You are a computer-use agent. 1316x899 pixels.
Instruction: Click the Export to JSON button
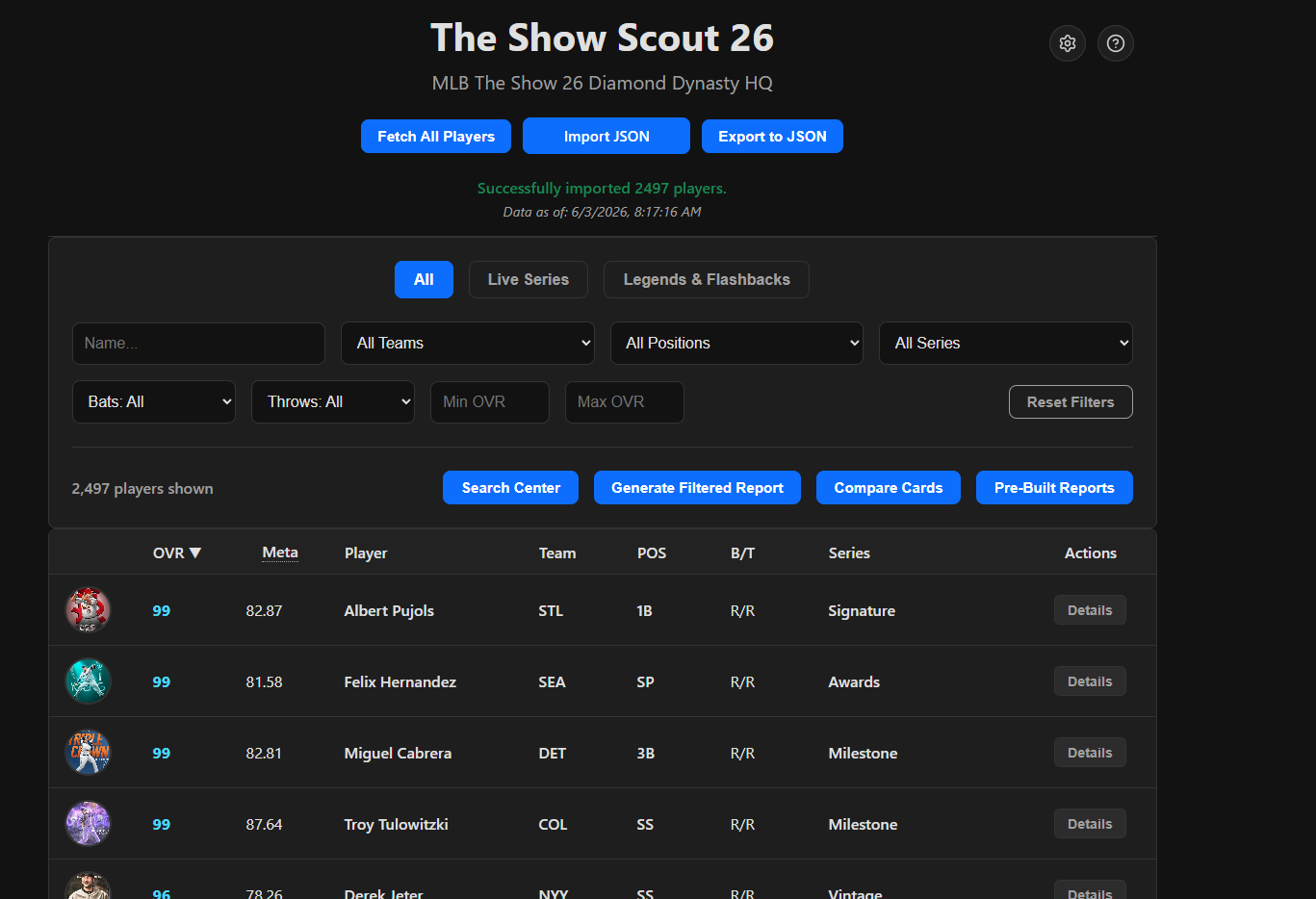(772, 137)
